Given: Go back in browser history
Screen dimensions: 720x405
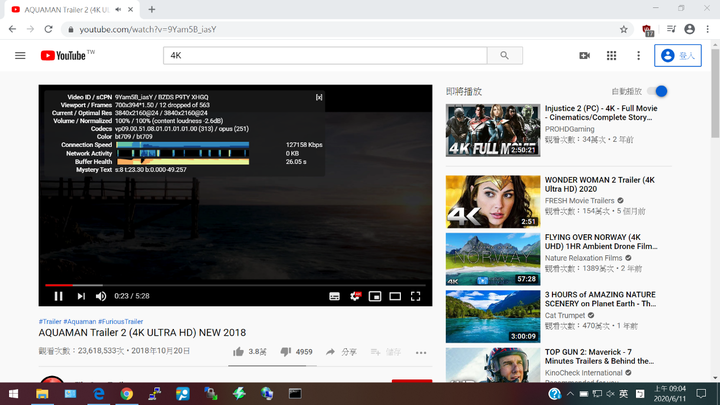Looking at the screenshot, I should [x=12, y=29].
